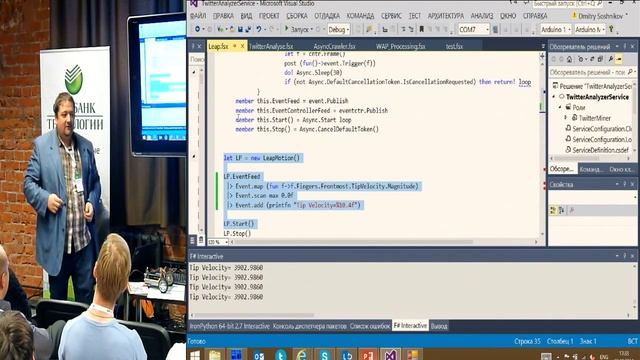The height and width of the screenshot is (360, 640).
Task: Switch to the Leap.fsx editor tab
Action: click(x=218, y=47)
